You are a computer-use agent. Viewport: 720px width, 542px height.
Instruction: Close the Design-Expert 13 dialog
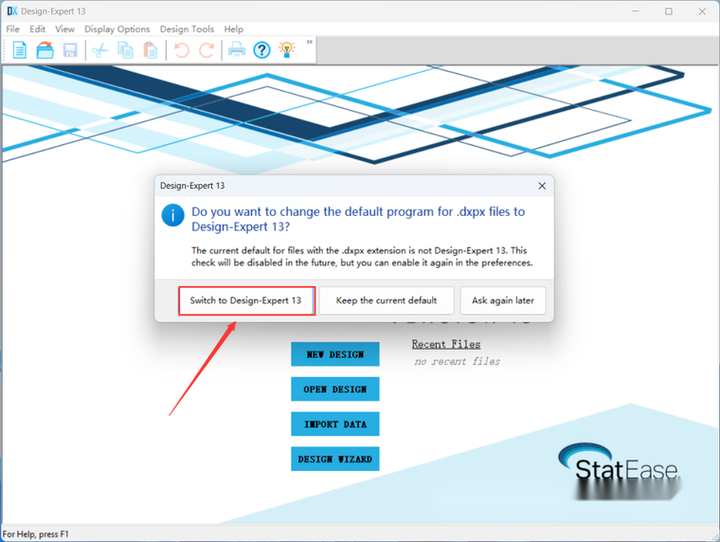[x=542, y=186]
